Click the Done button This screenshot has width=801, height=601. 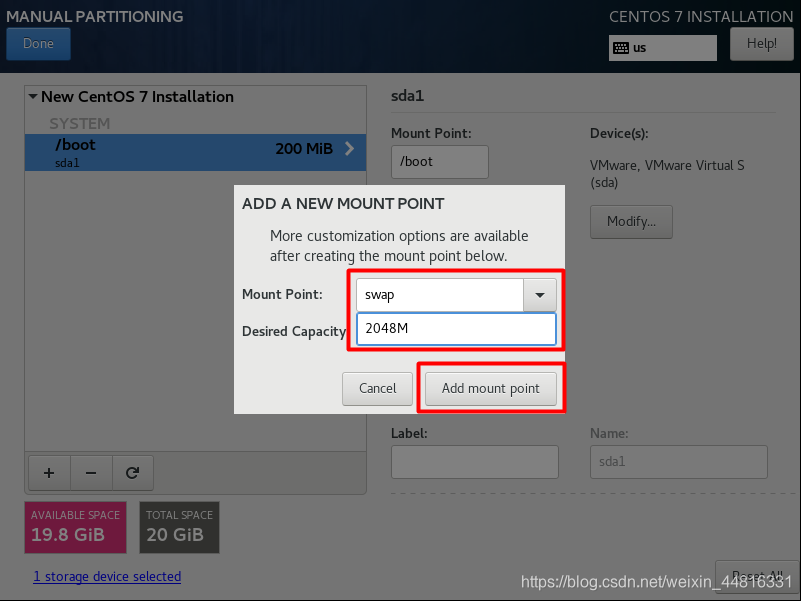coord(38,43)
